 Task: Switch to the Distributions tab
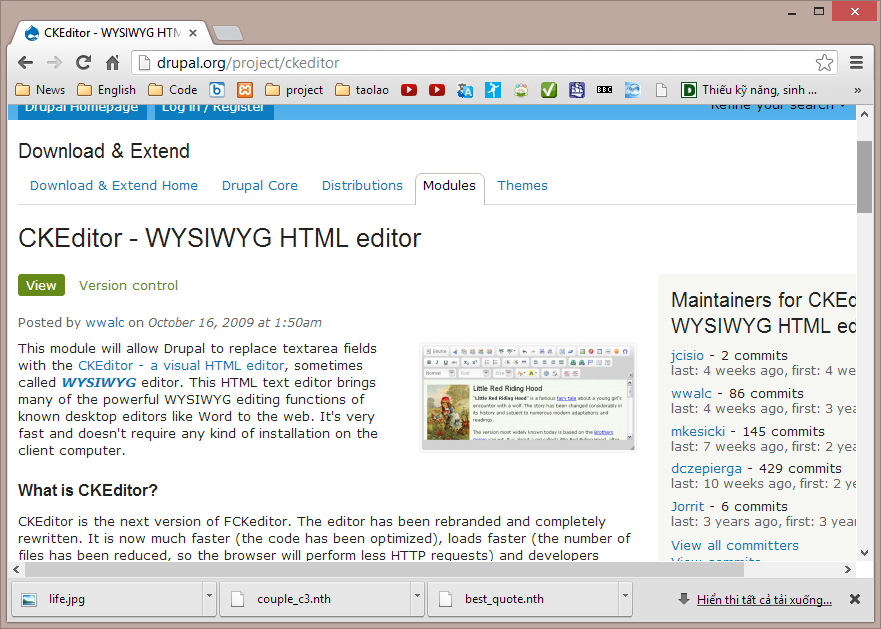[362, 185]
